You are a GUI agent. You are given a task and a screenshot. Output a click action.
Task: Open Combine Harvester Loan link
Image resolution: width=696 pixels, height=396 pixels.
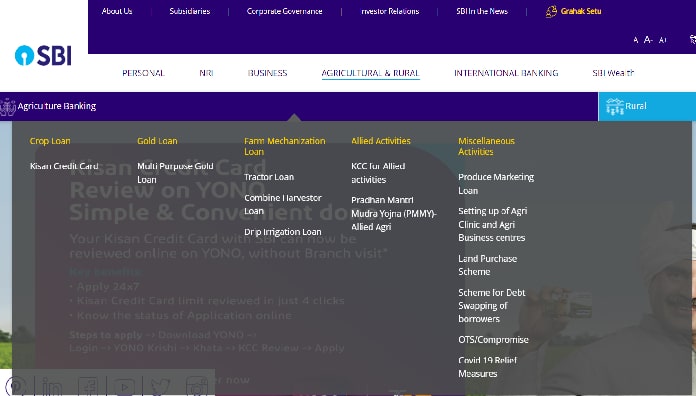tap(283, 204)
